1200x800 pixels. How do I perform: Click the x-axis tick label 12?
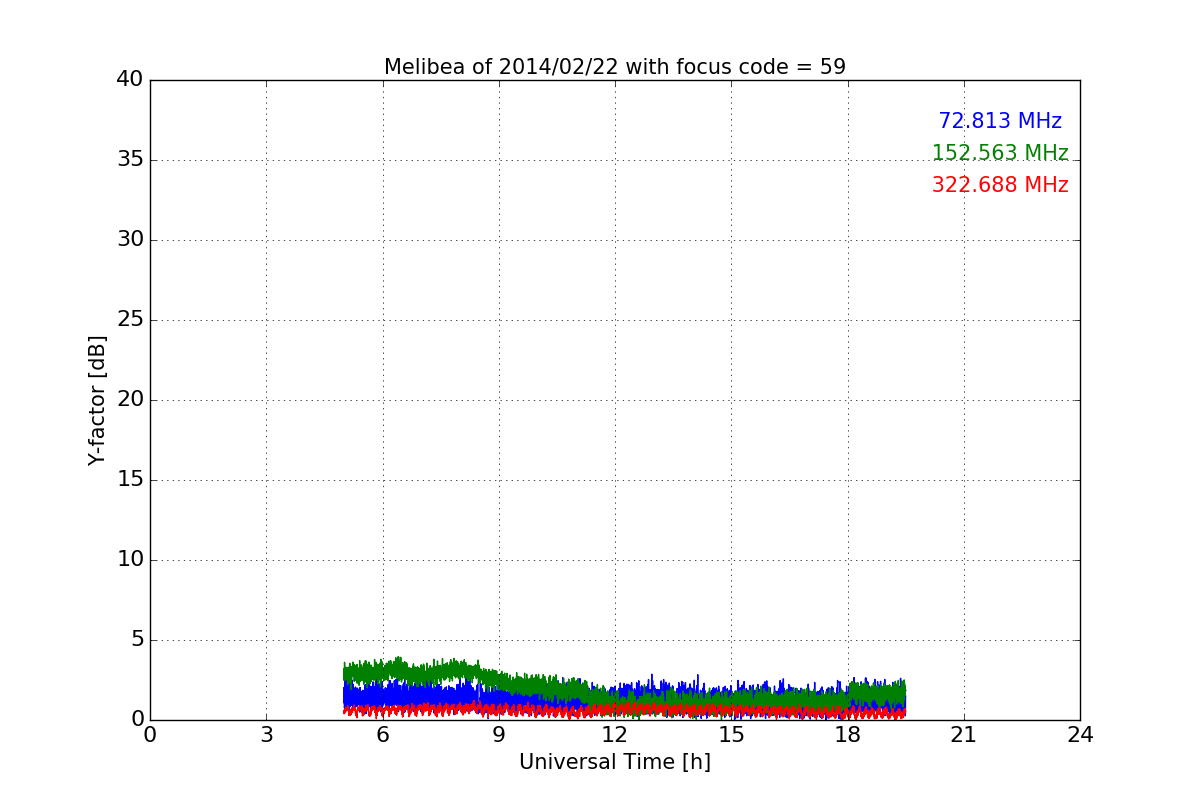click(x=615, y=735)
